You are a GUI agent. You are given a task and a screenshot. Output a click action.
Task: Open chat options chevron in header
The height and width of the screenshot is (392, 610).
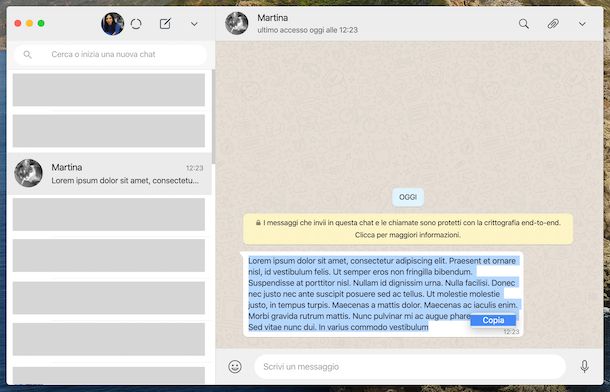[x=582, y=24]
